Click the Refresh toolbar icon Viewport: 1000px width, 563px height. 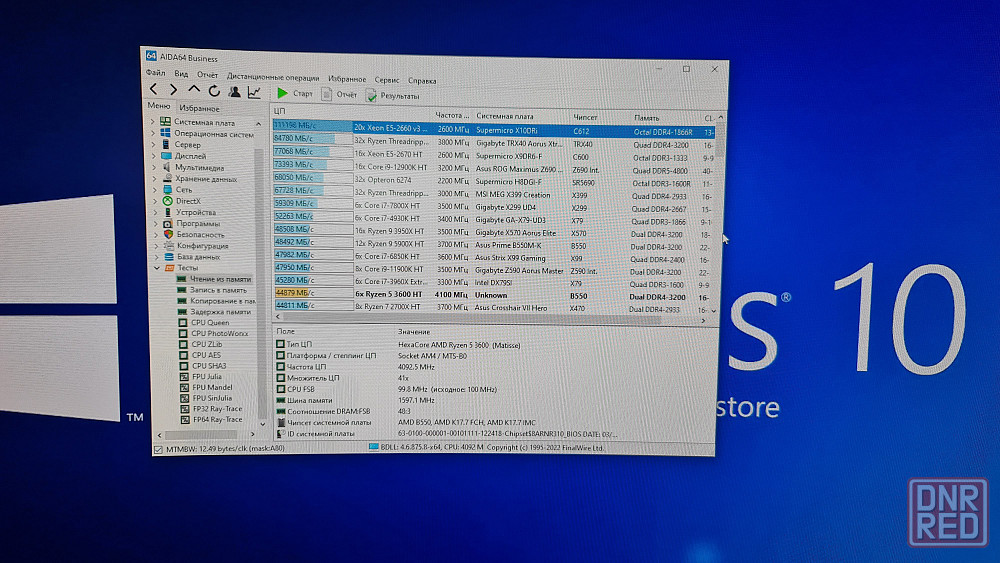point(214,91)
